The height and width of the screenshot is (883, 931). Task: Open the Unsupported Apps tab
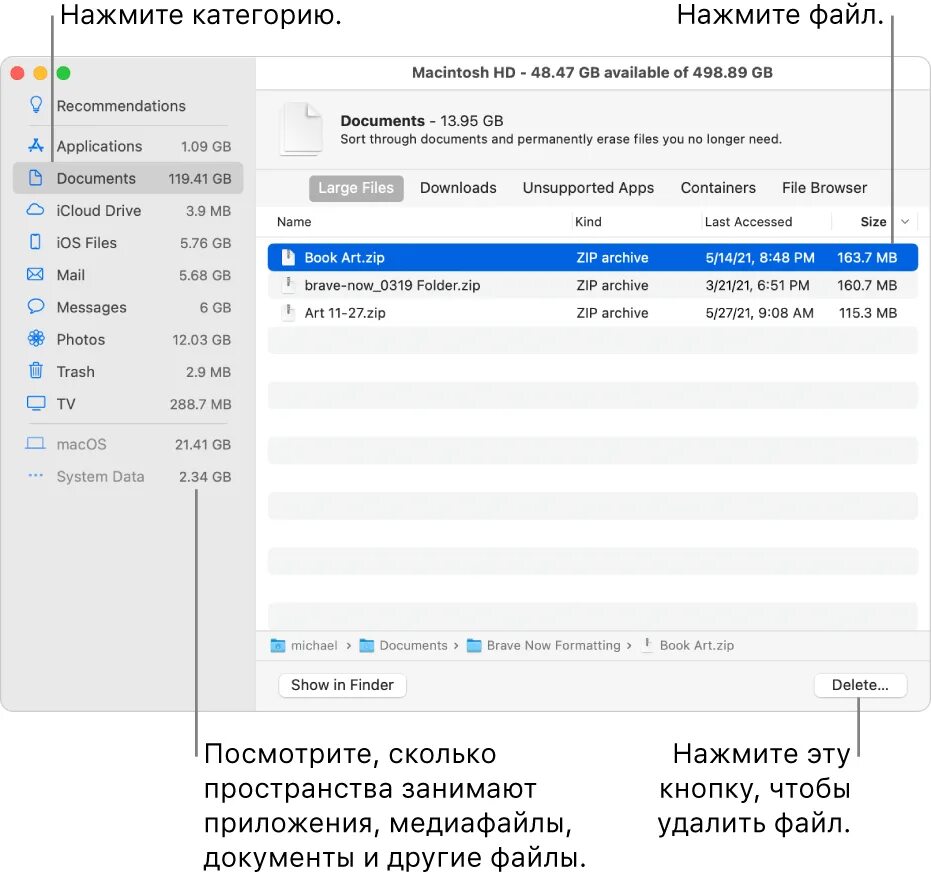[x=588, y=188]
